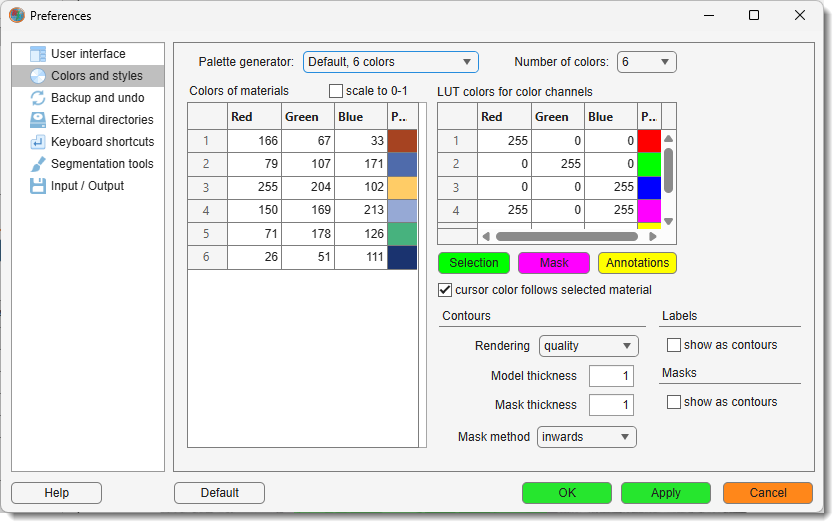Click Blue value 111 of material 6
Viewport: 839px width, 528px height.
pos(361,257)
